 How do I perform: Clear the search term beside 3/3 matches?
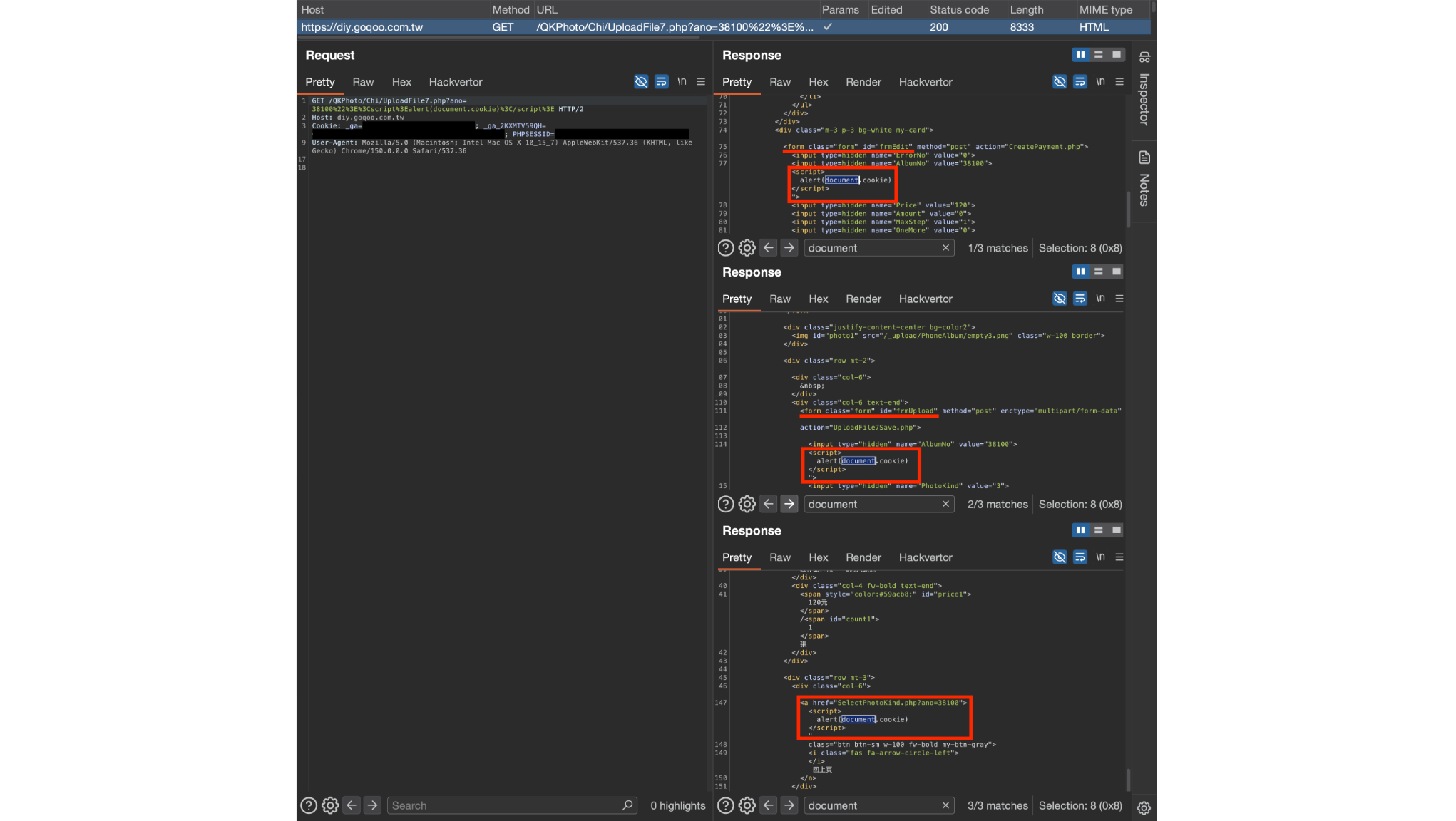point(945,805)
